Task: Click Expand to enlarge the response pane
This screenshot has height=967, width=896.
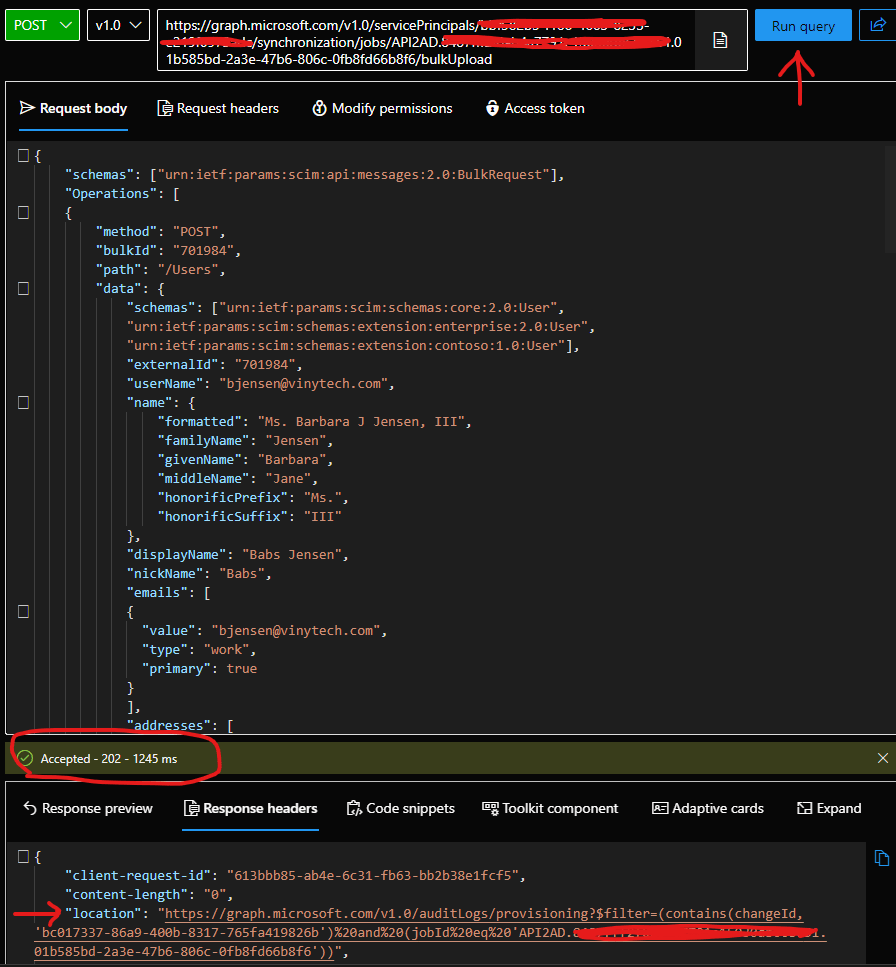Action: tap(829, 808)
